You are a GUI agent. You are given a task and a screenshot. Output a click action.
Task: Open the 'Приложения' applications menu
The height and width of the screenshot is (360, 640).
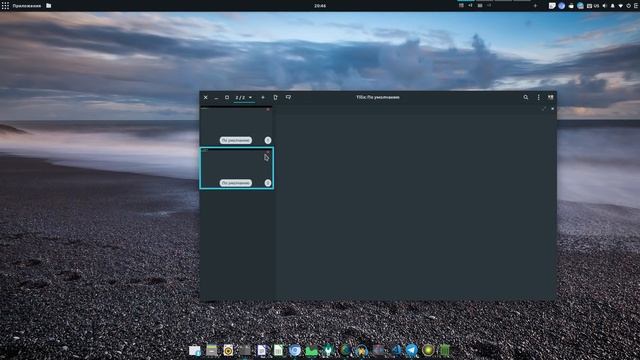(27, 6)
